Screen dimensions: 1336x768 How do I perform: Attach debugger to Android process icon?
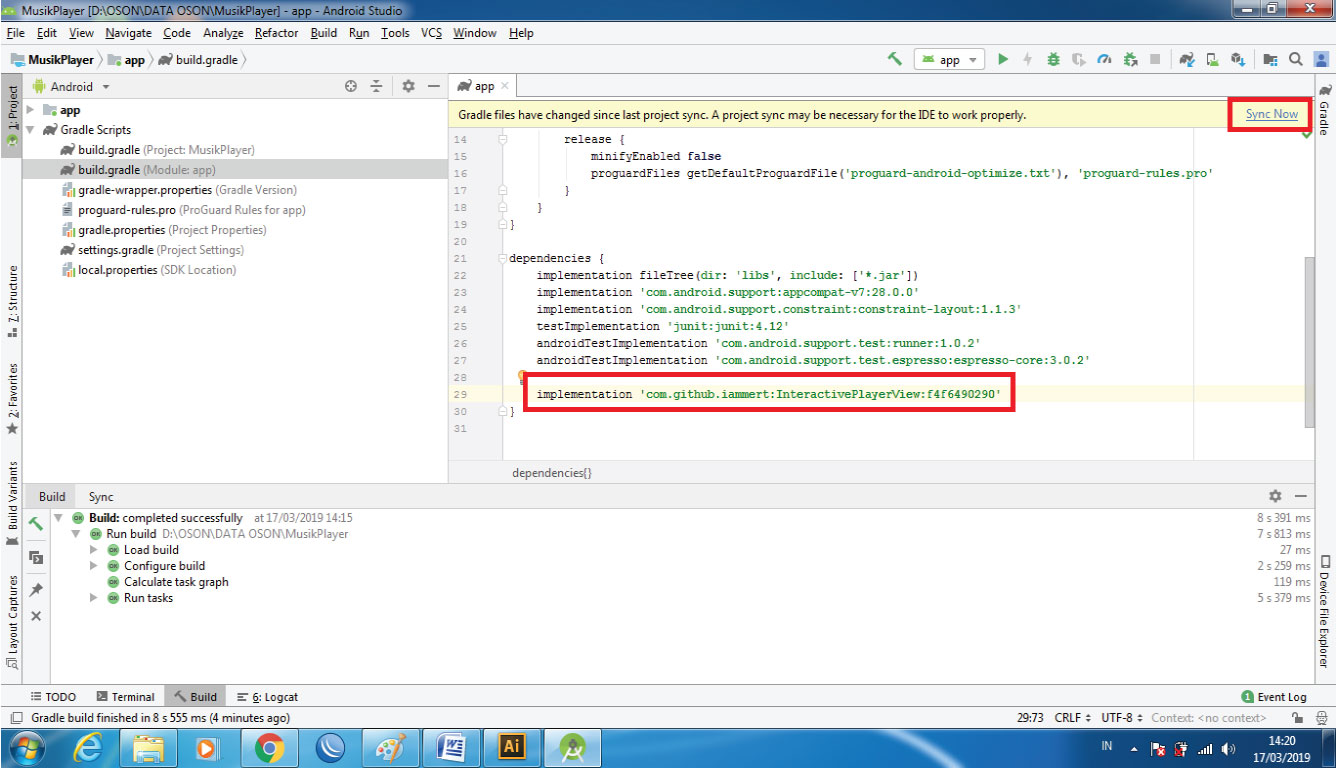click(x=1130, y=59)
